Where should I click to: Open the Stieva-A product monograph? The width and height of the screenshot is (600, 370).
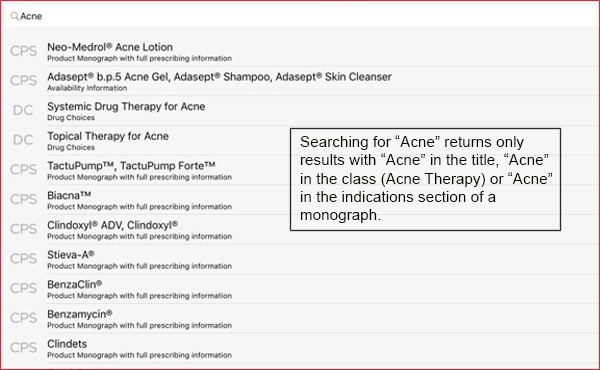(x=302, y=259)
